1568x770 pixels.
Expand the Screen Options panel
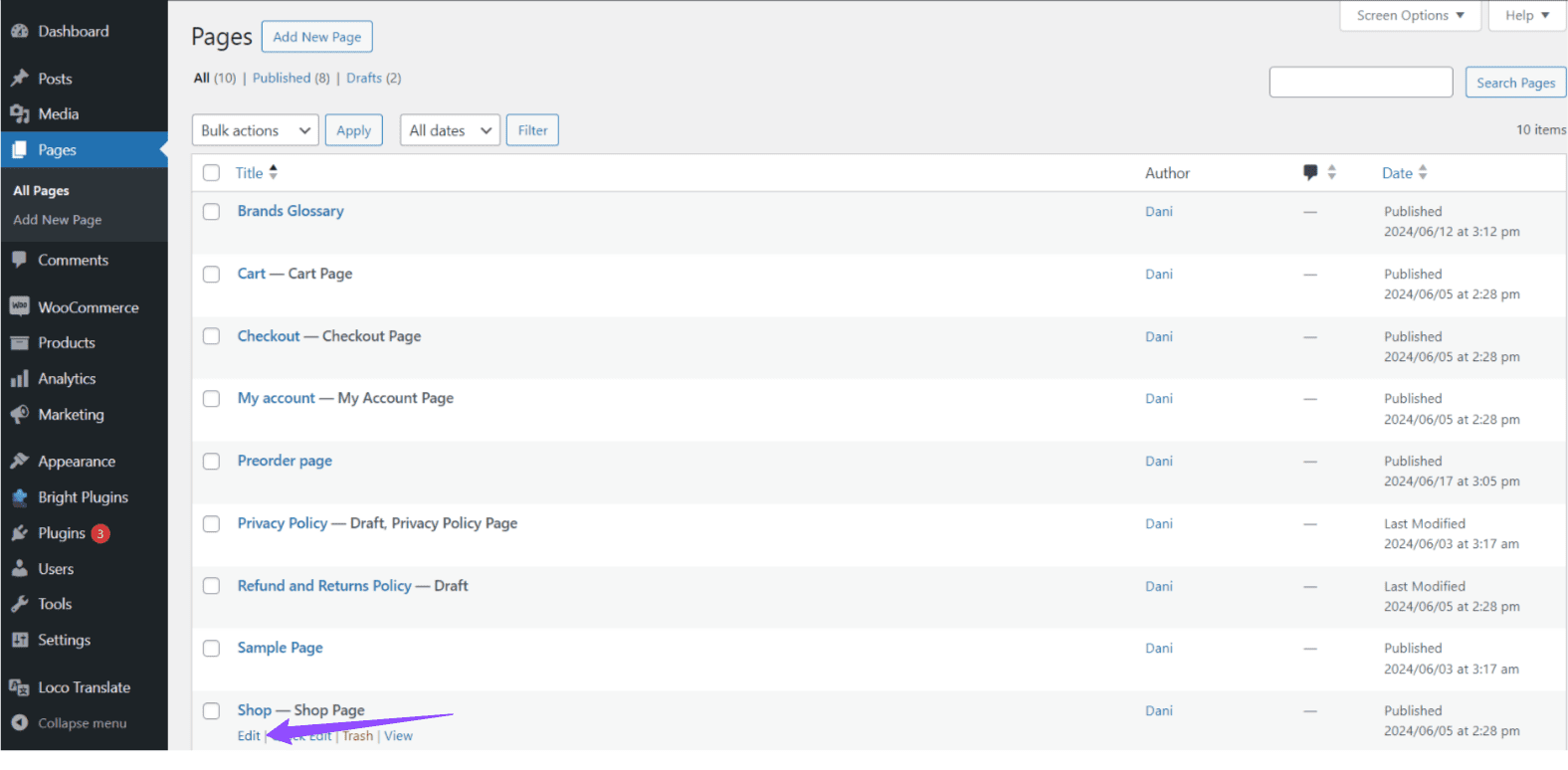1410,16
